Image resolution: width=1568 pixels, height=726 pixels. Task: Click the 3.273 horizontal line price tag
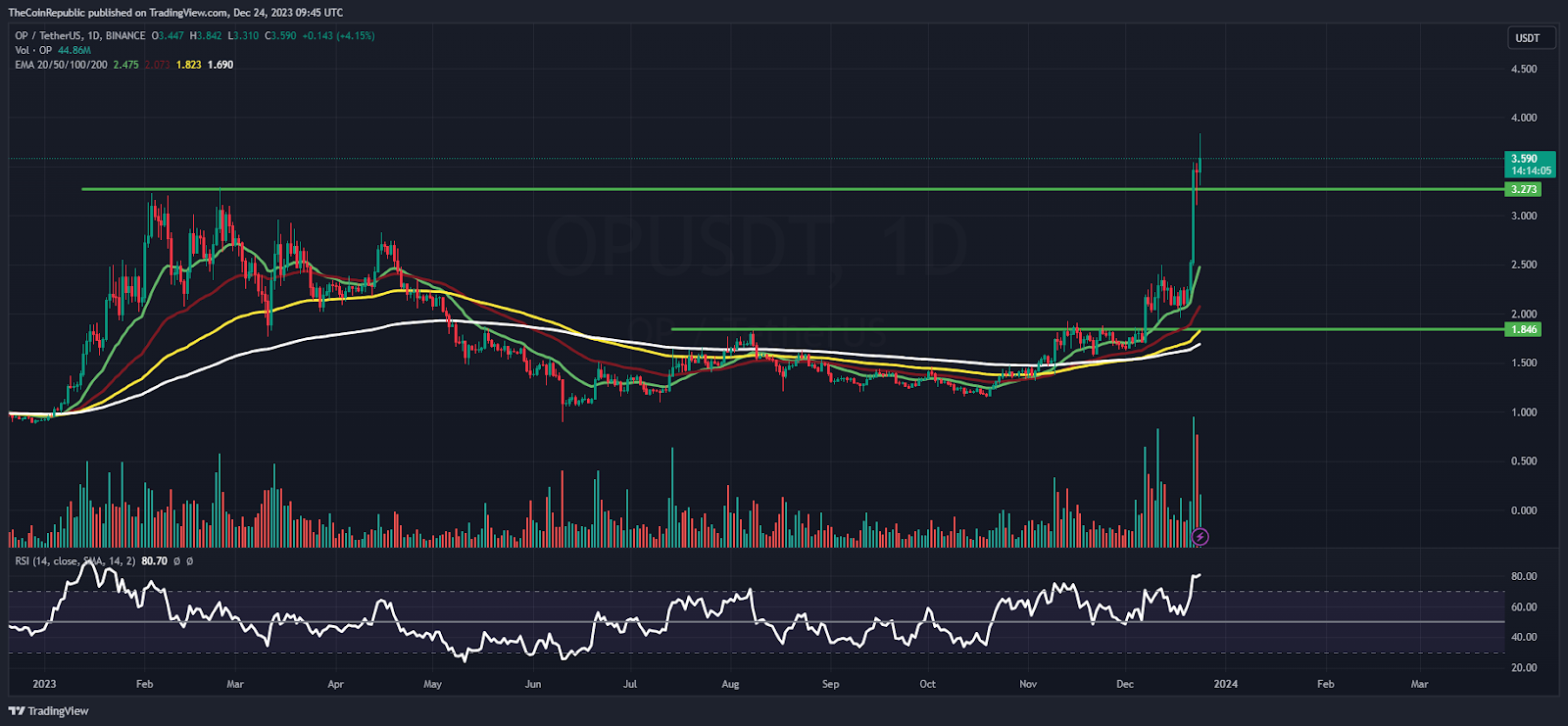pos(1524,189)
